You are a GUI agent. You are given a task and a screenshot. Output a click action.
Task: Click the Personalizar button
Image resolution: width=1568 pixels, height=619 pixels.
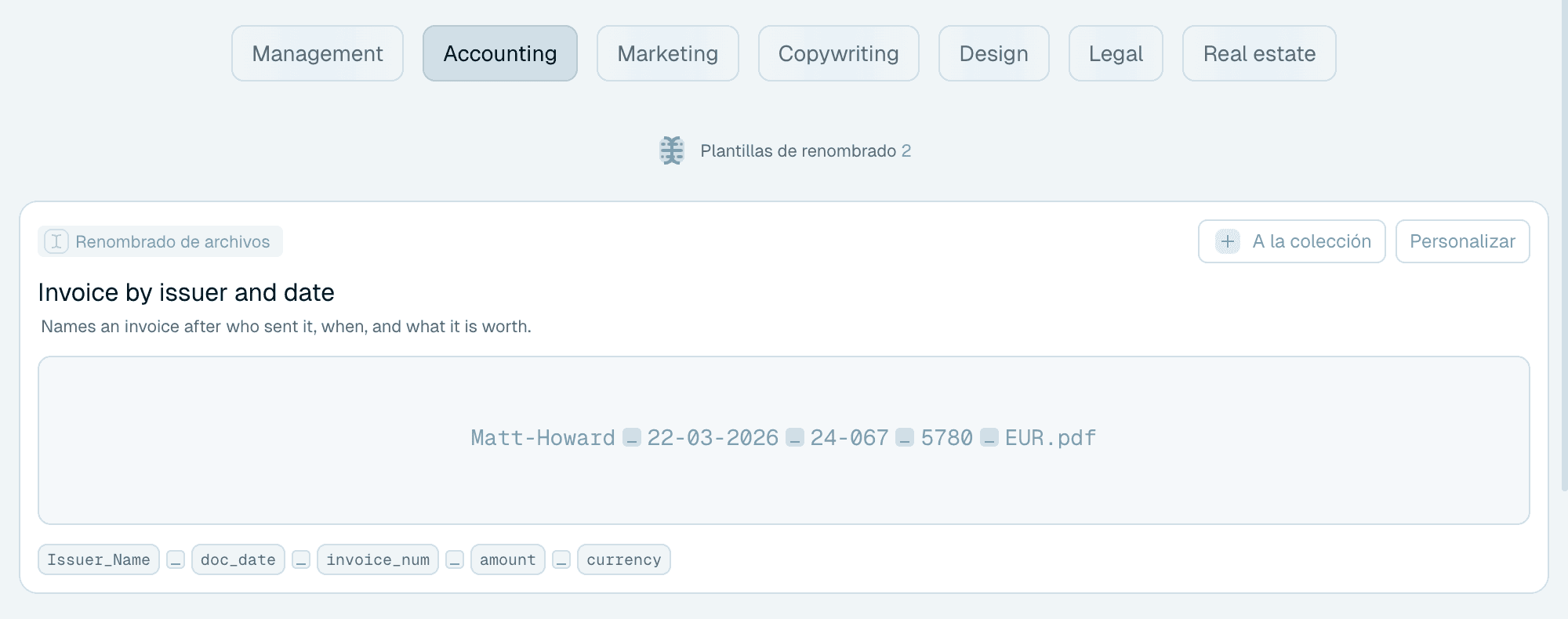pos(1463,241)
